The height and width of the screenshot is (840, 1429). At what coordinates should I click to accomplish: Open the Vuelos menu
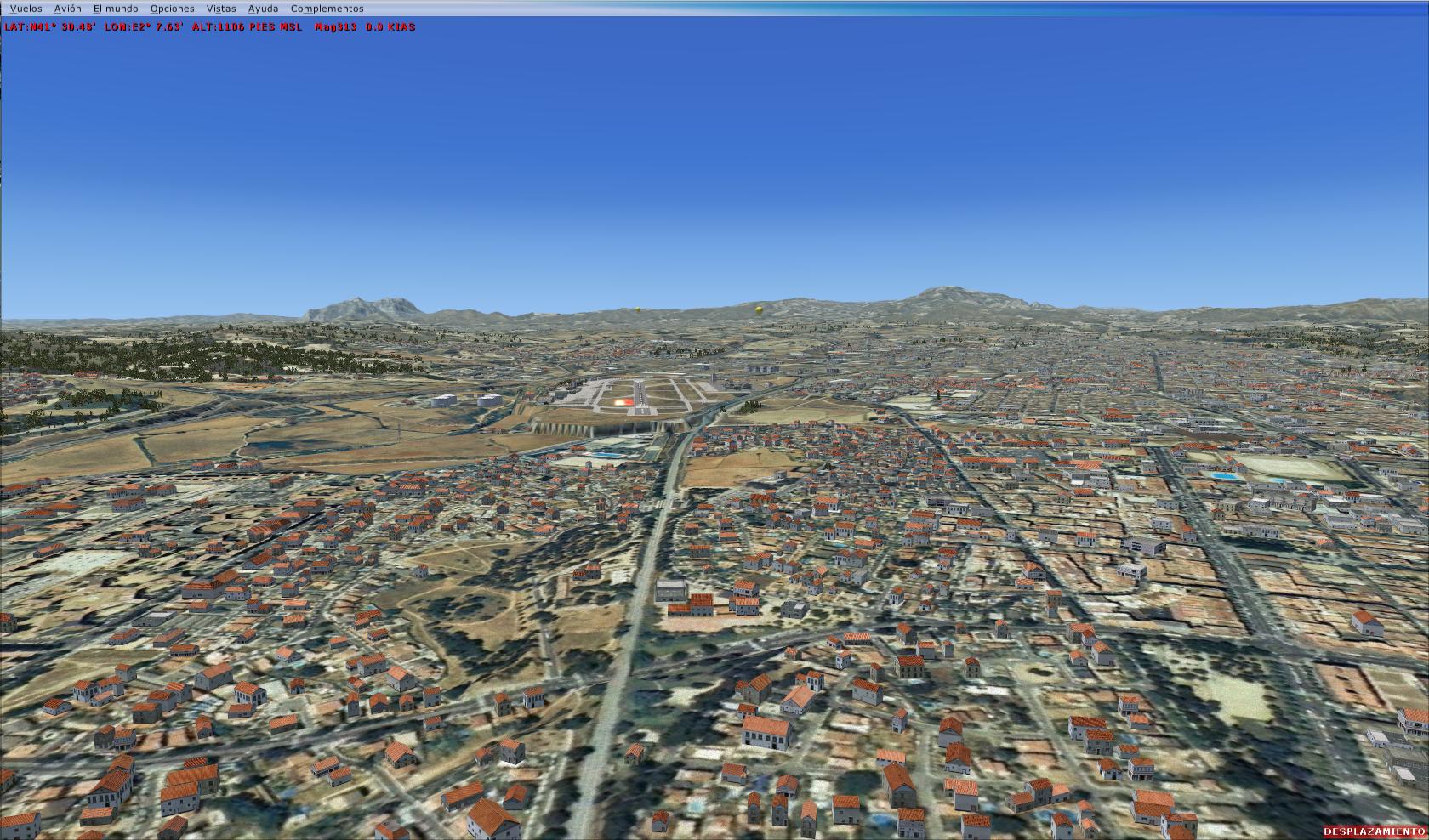(26, 9)
